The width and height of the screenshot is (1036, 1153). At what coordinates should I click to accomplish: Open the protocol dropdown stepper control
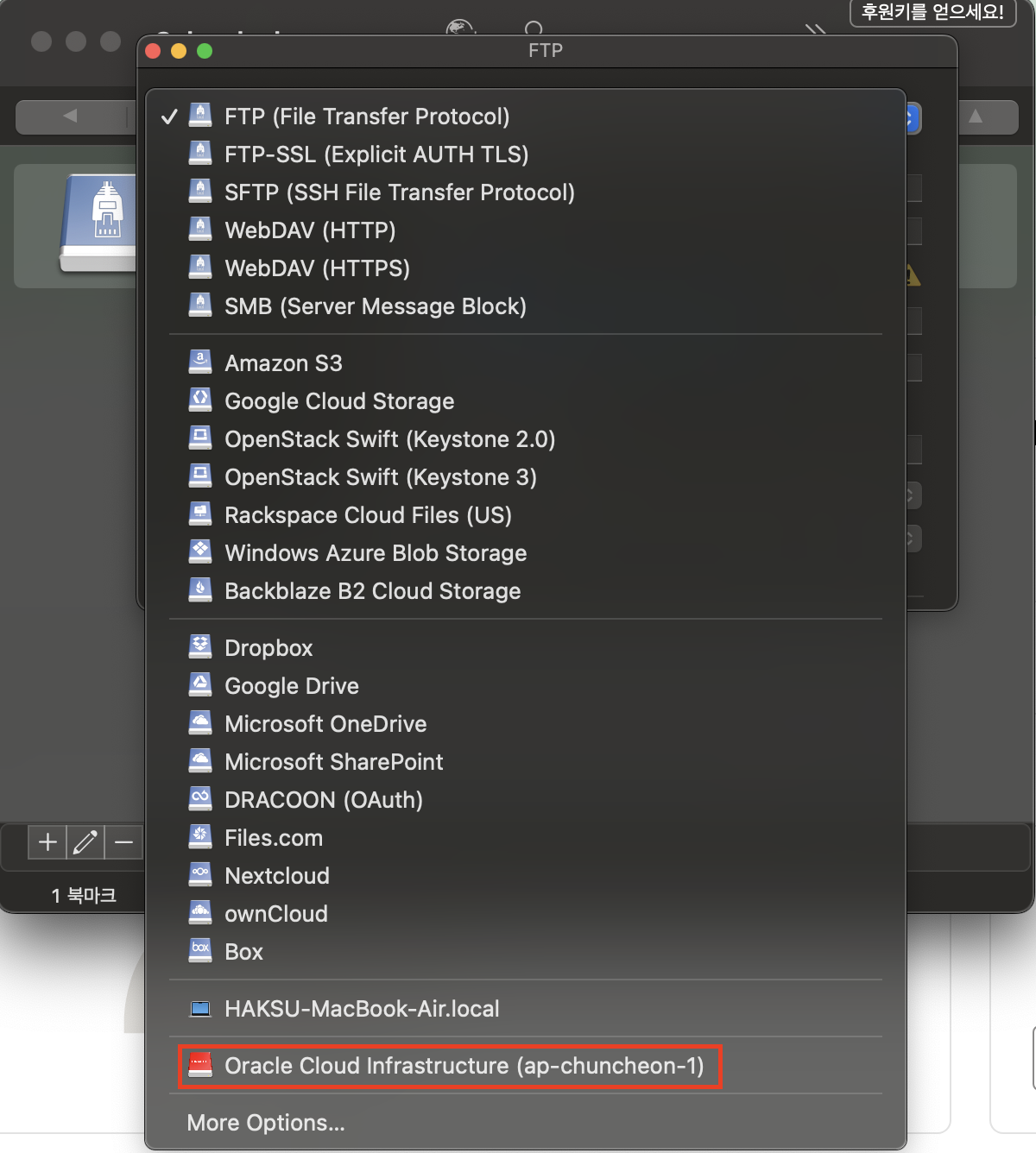pyautogui.click(x=912, y=117)
